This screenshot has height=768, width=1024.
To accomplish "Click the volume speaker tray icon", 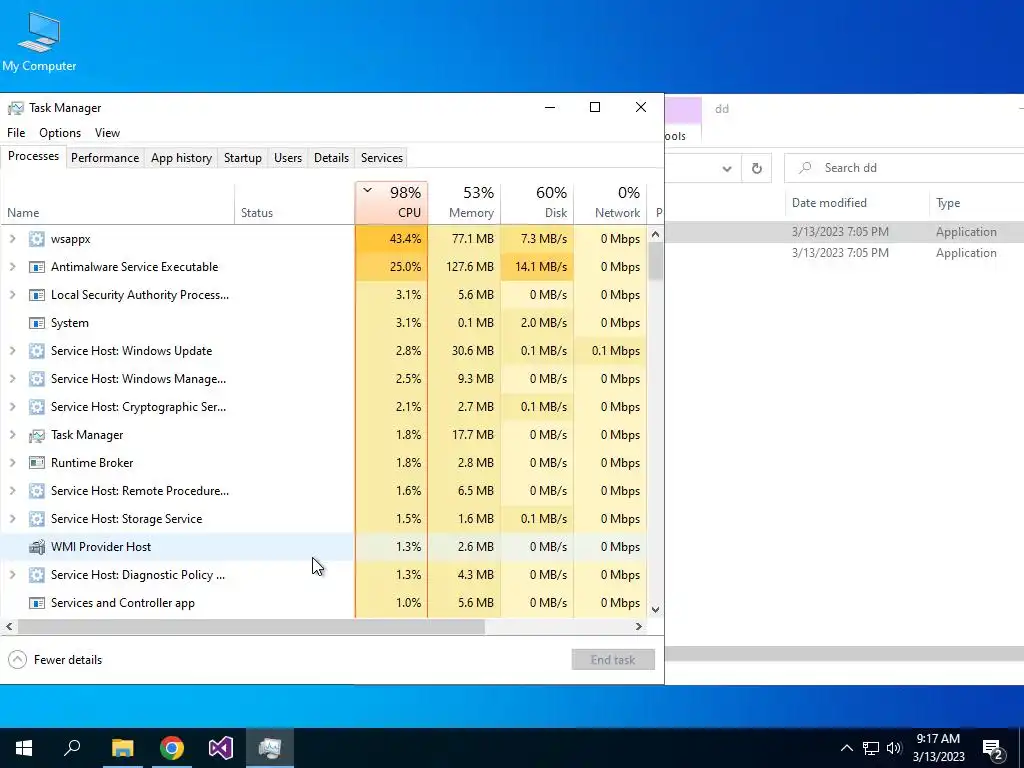I will tap(894, 748).
